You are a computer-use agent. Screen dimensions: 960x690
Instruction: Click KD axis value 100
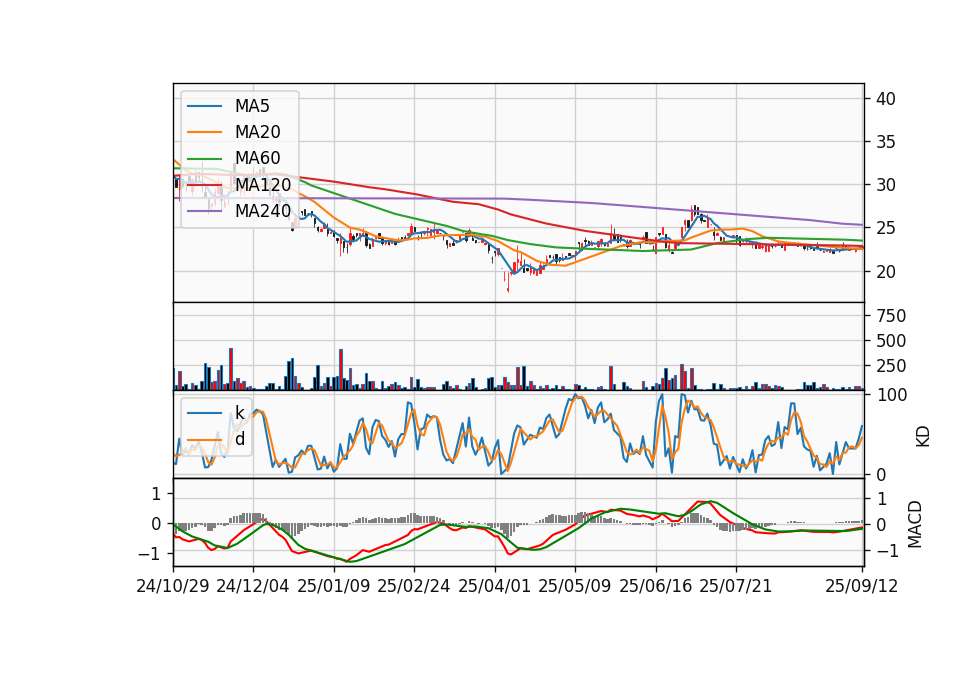892,396
